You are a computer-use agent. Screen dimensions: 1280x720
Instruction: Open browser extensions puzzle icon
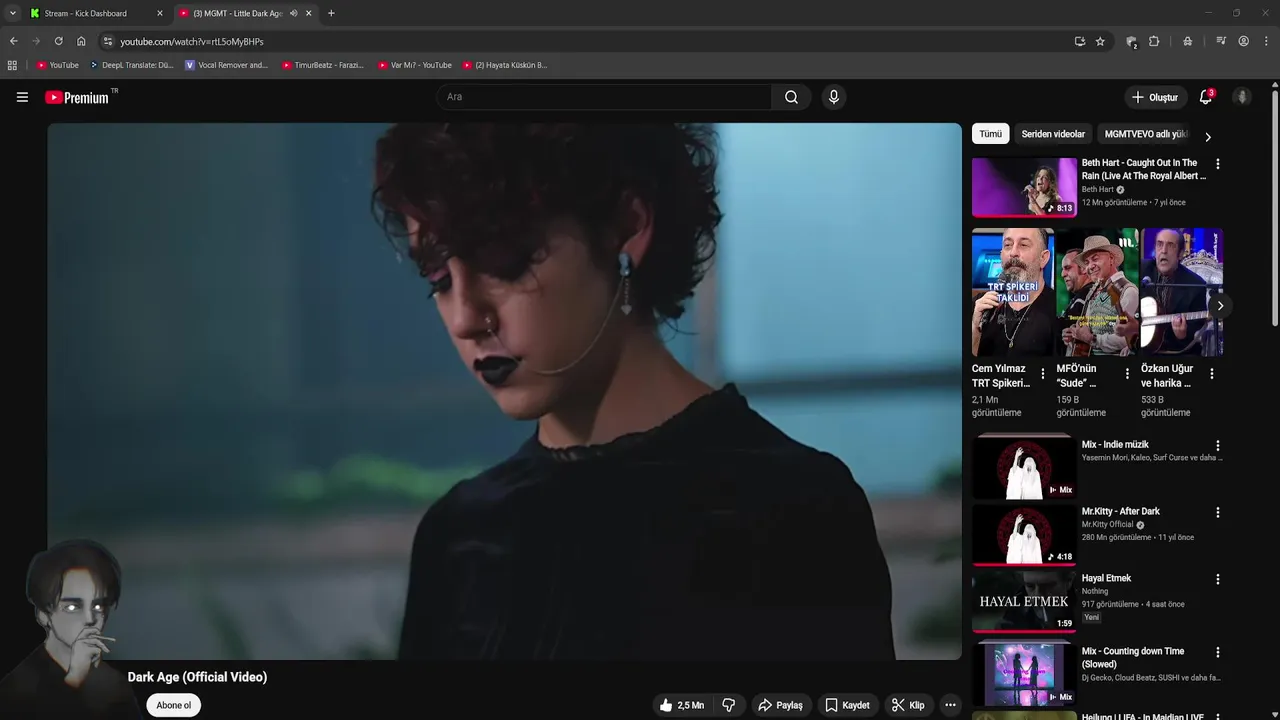[x=1154, y=41]
